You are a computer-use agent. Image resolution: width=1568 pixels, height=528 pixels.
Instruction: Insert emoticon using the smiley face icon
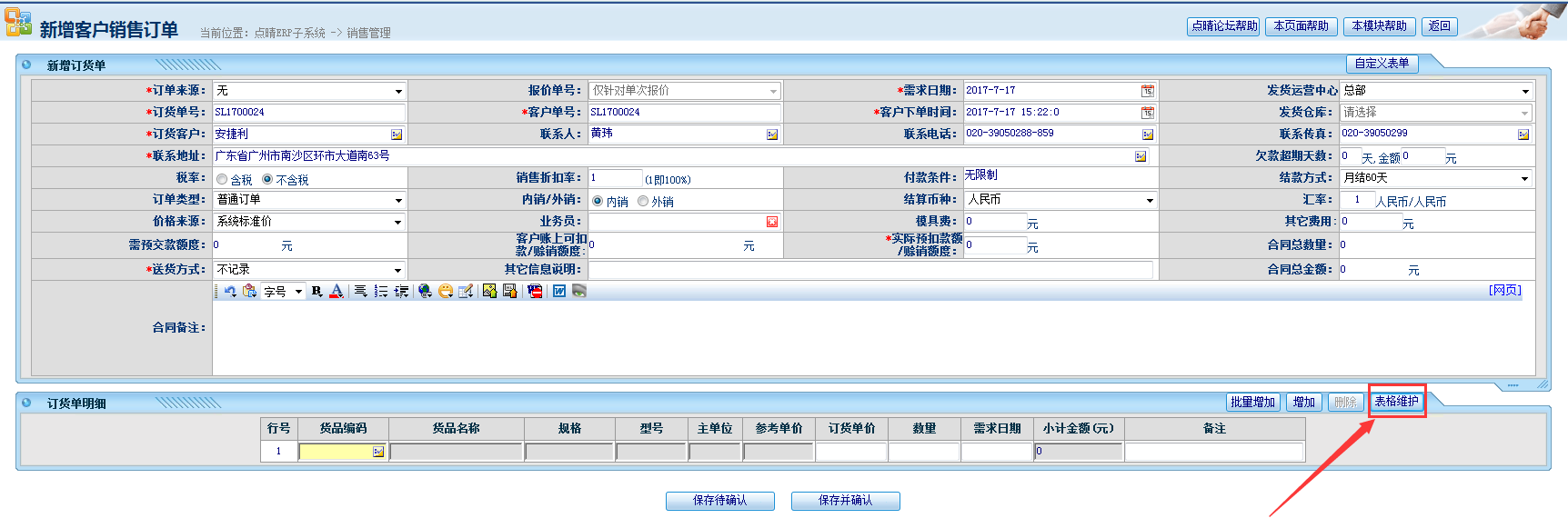446,292
